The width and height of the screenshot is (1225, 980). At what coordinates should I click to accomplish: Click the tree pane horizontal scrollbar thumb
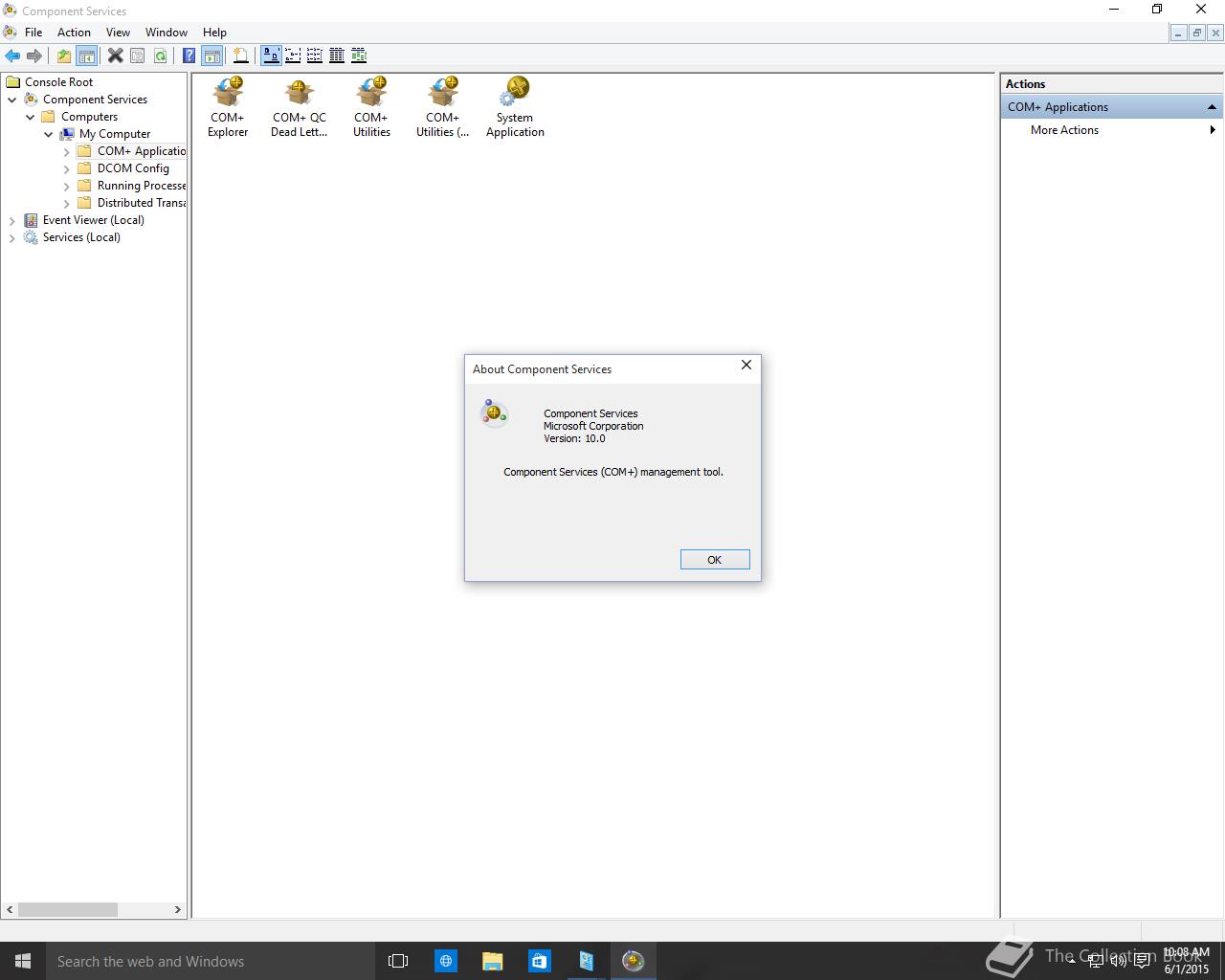(68, 909)
